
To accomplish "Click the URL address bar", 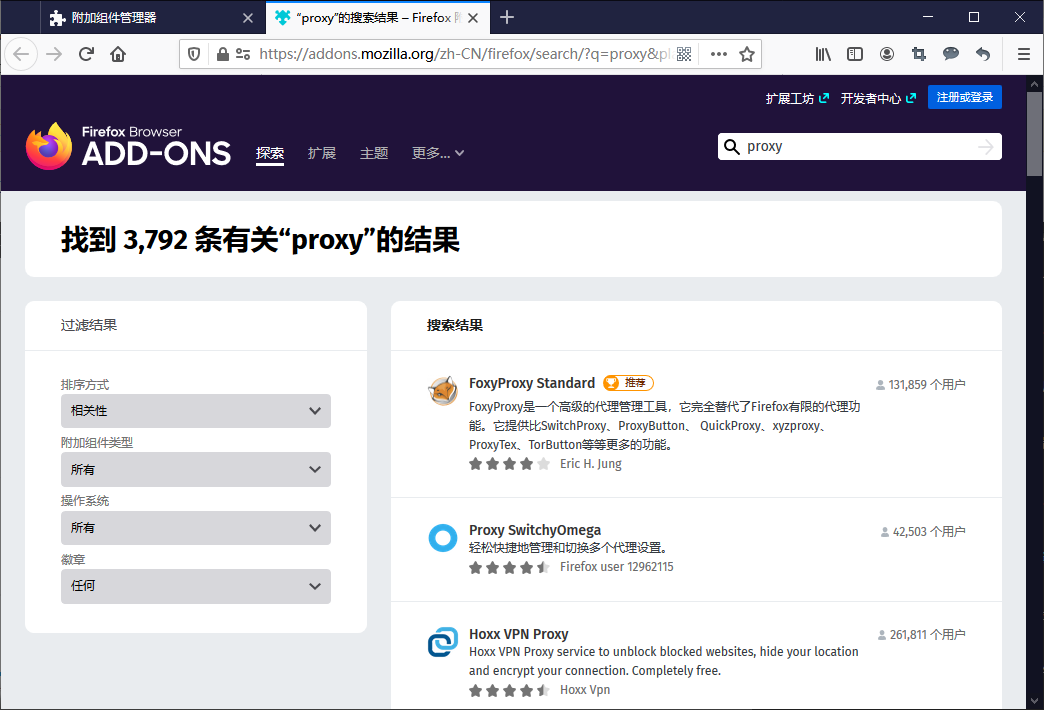I will (464, 54).
